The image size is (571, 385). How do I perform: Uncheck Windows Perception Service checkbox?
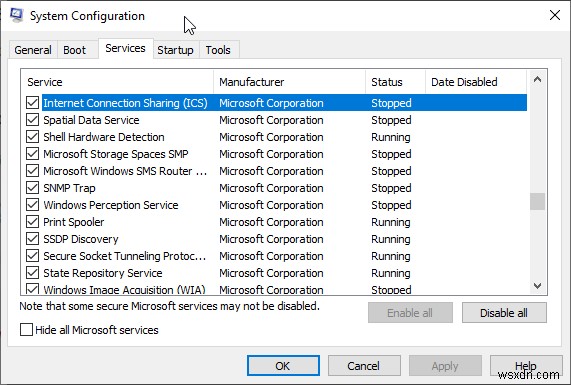(x=32, y=205)
